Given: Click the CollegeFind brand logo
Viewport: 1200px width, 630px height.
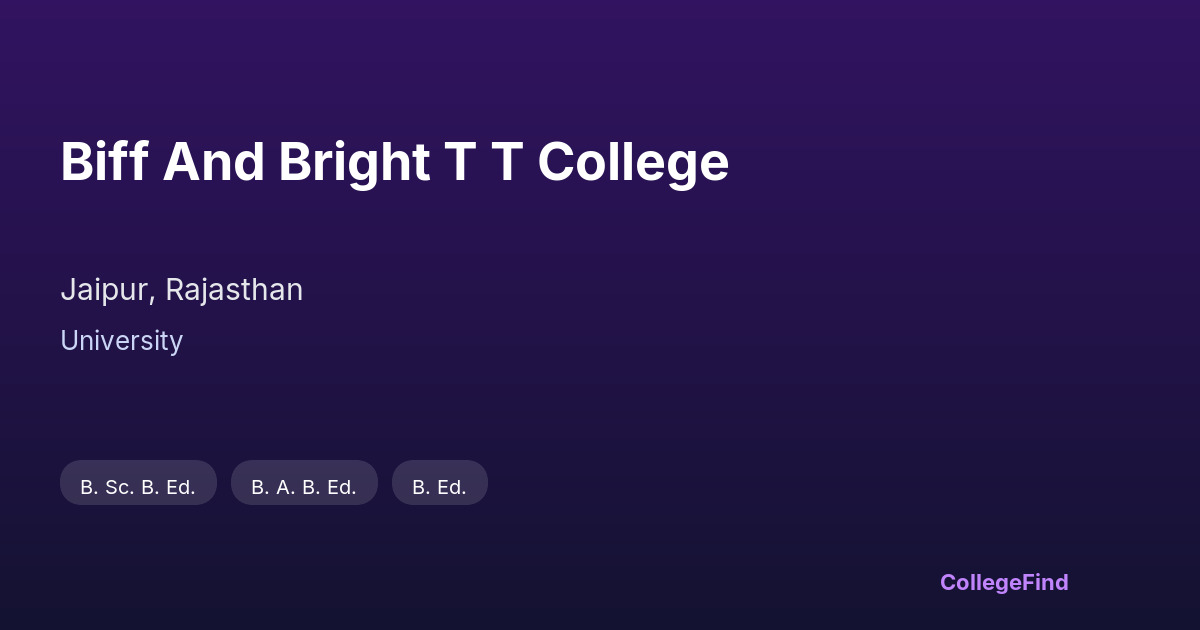Looking at the screenshot, I should tap(1003, 582).
